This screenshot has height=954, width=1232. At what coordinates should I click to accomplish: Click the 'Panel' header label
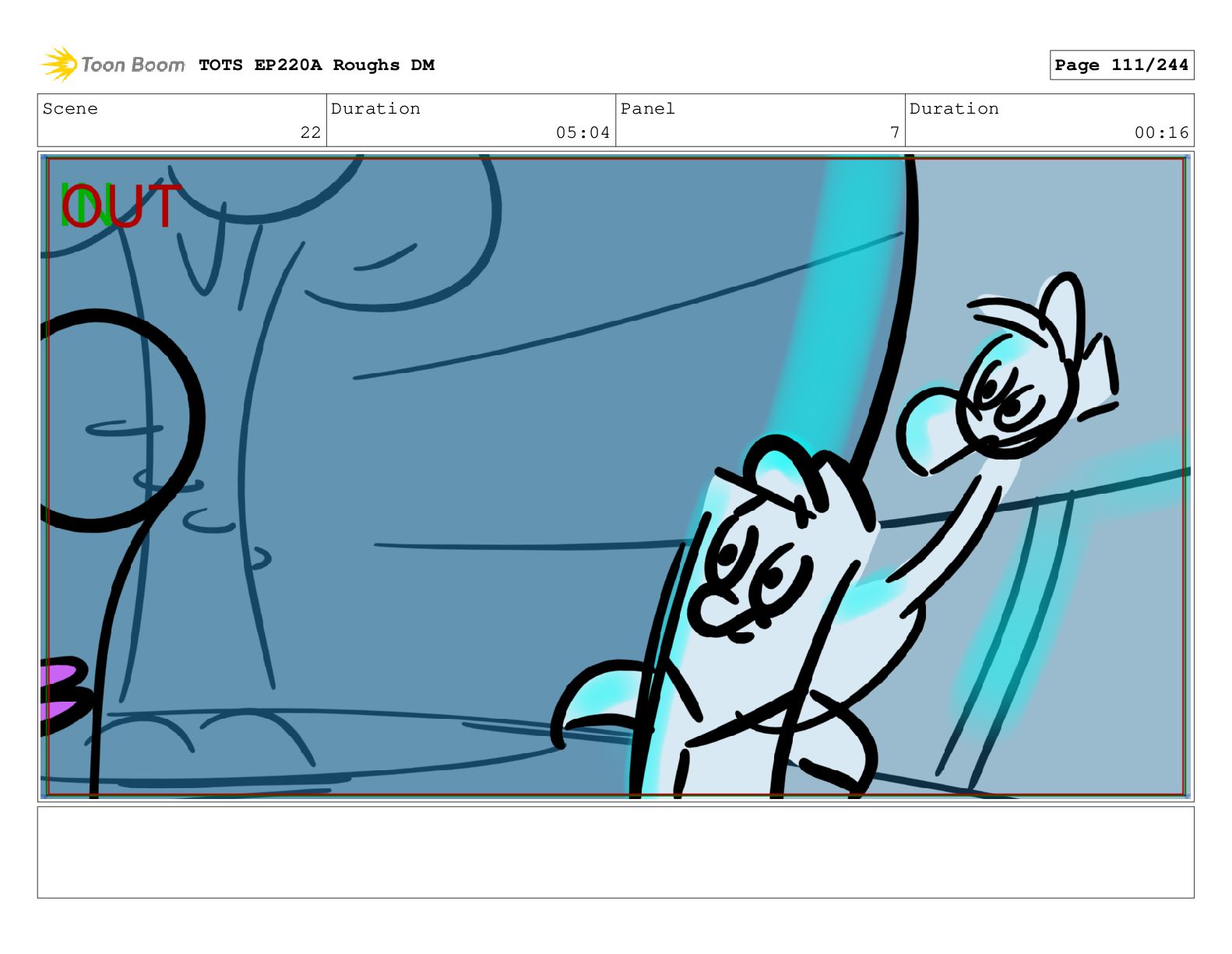[x=647, y=109]
